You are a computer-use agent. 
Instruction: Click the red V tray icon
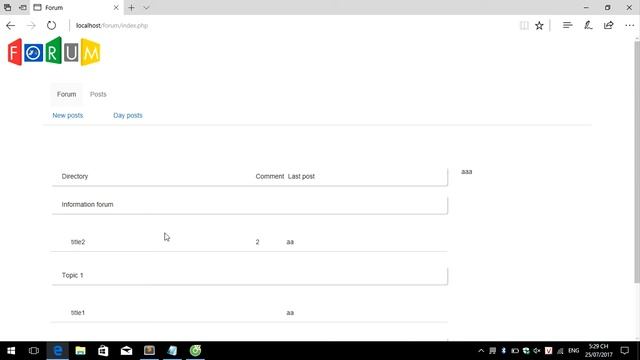coord(549,351)
